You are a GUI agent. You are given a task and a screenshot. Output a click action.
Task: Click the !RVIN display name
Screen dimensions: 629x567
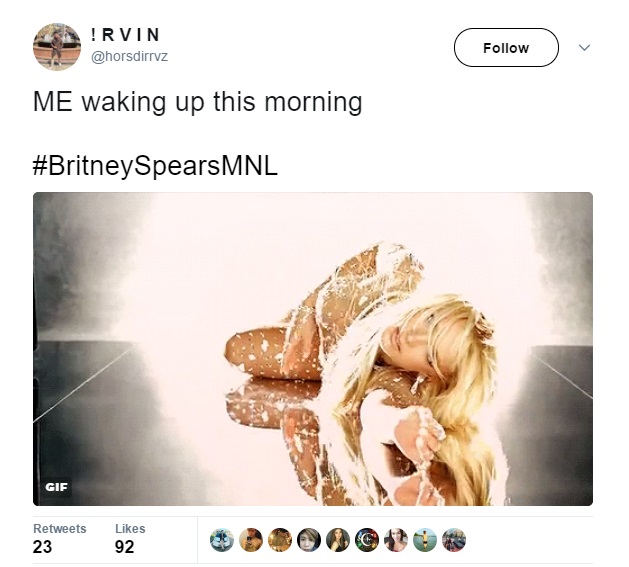point(125,35)
